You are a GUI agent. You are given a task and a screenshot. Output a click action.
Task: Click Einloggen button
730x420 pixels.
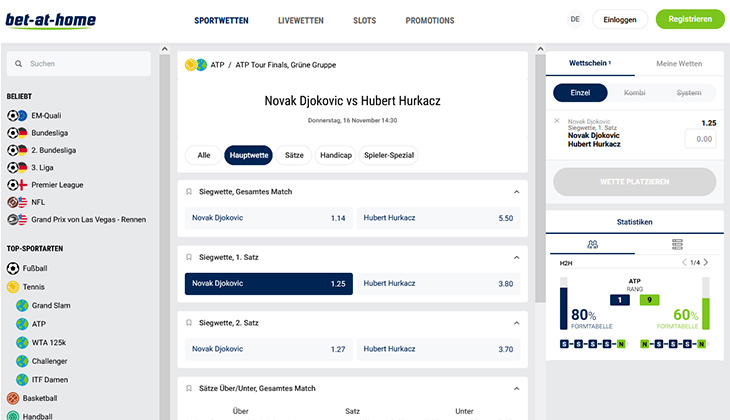coord(620,20)
